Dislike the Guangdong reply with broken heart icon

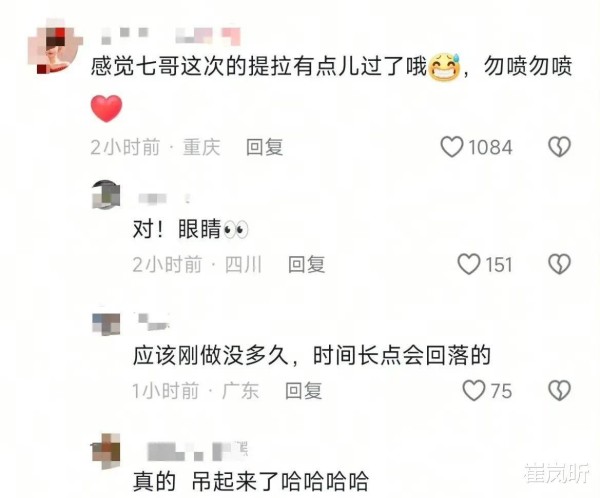(x=560, y=391)
